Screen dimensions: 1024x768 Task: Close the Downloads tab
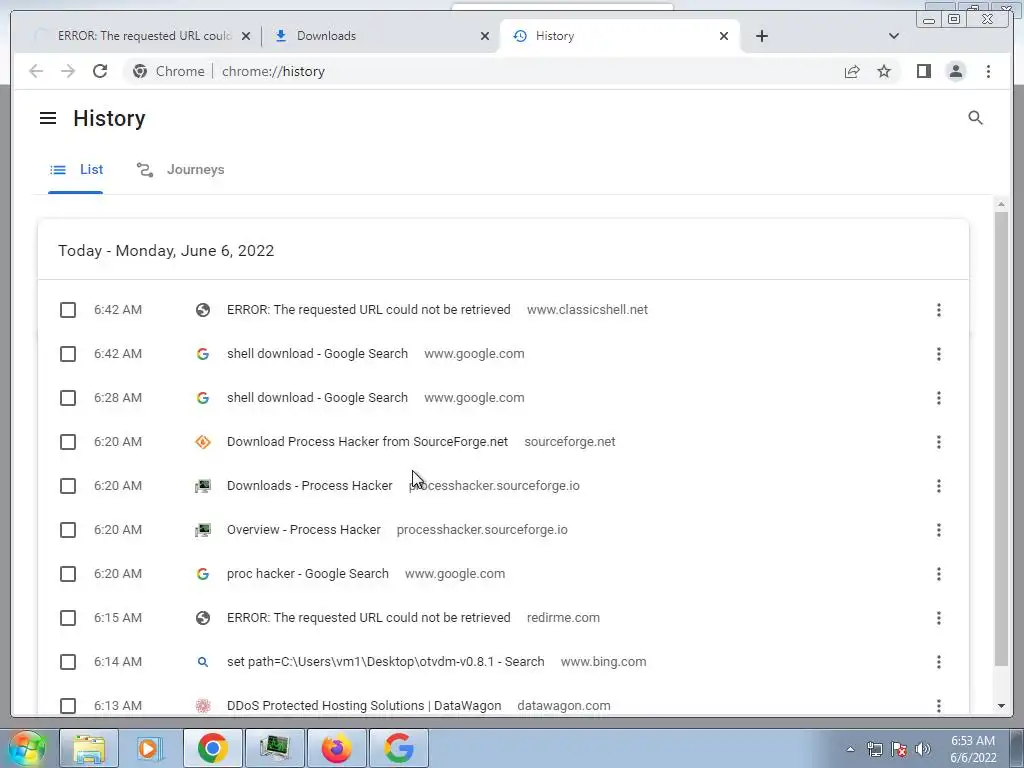485,36
